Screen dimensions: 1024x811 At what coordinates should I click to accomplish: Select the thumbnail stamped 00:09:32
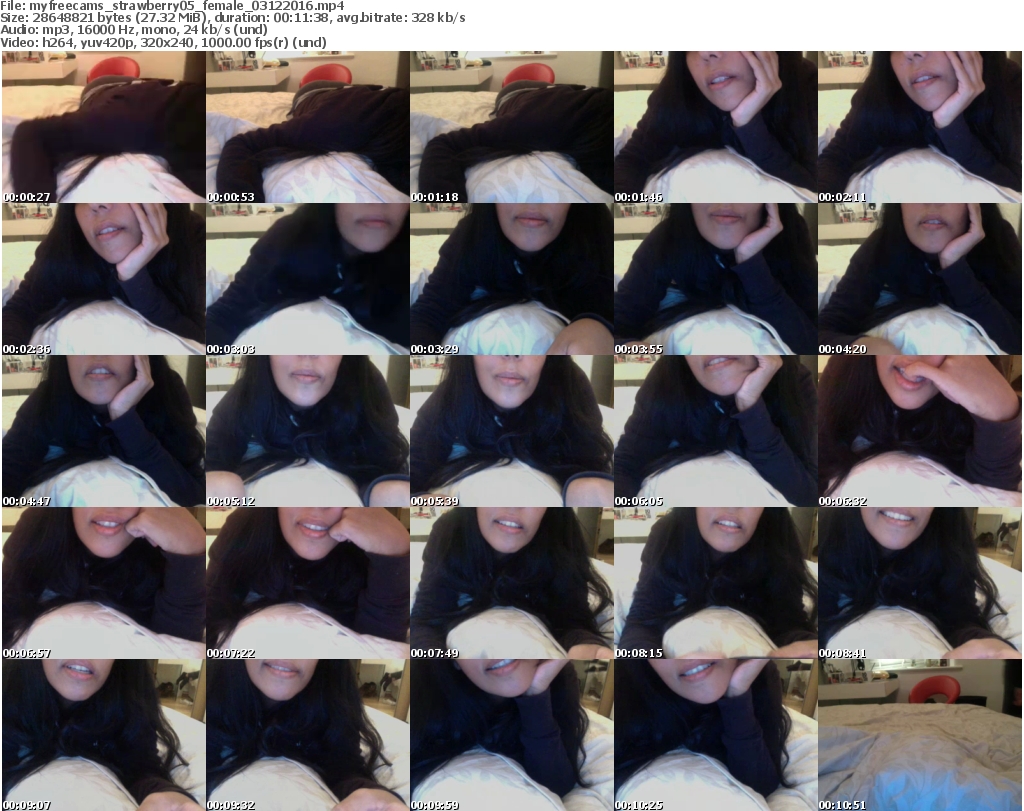[x=308, y=735]
